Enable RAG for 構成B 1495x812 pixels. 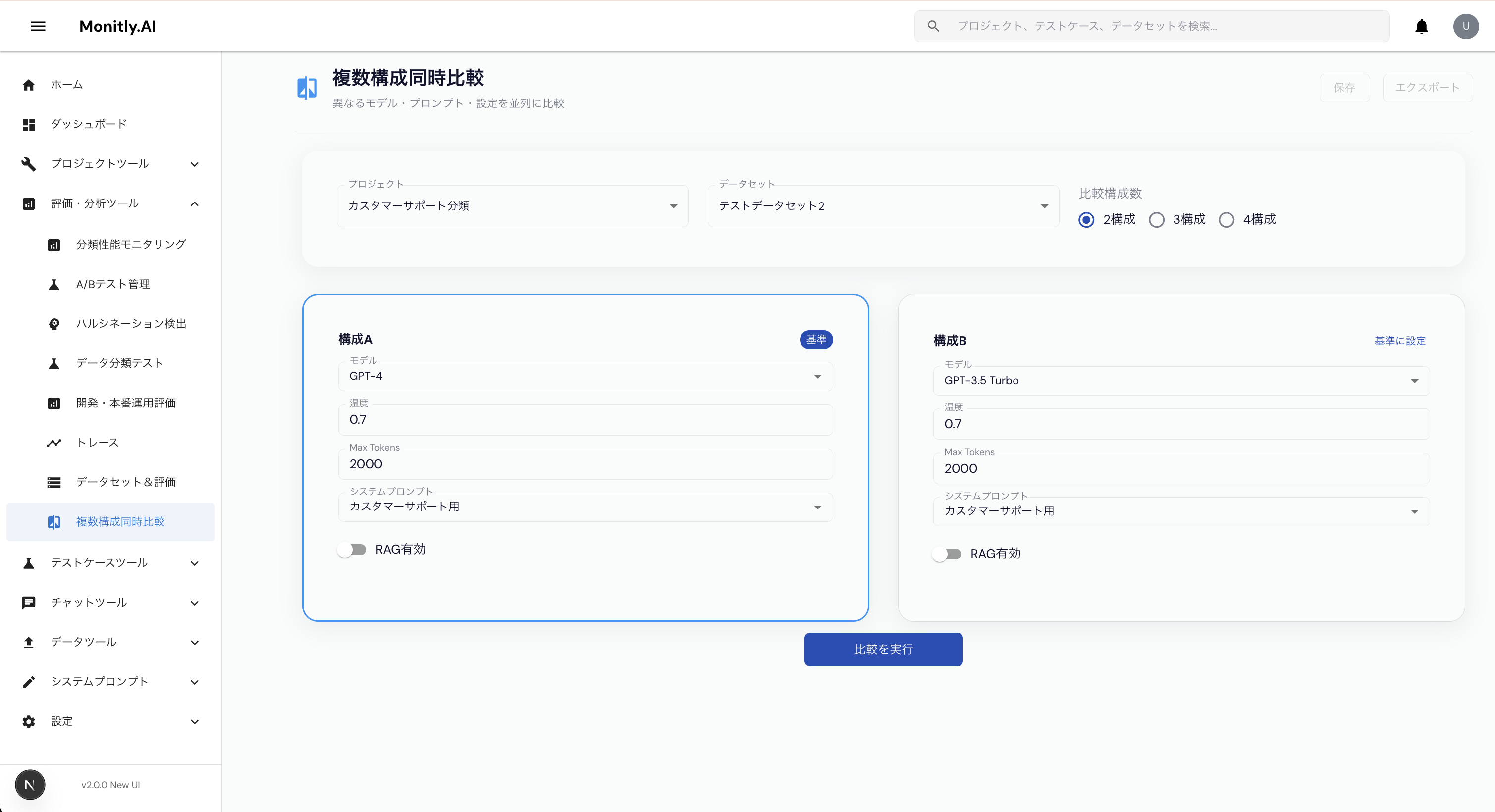coord(947,554)
